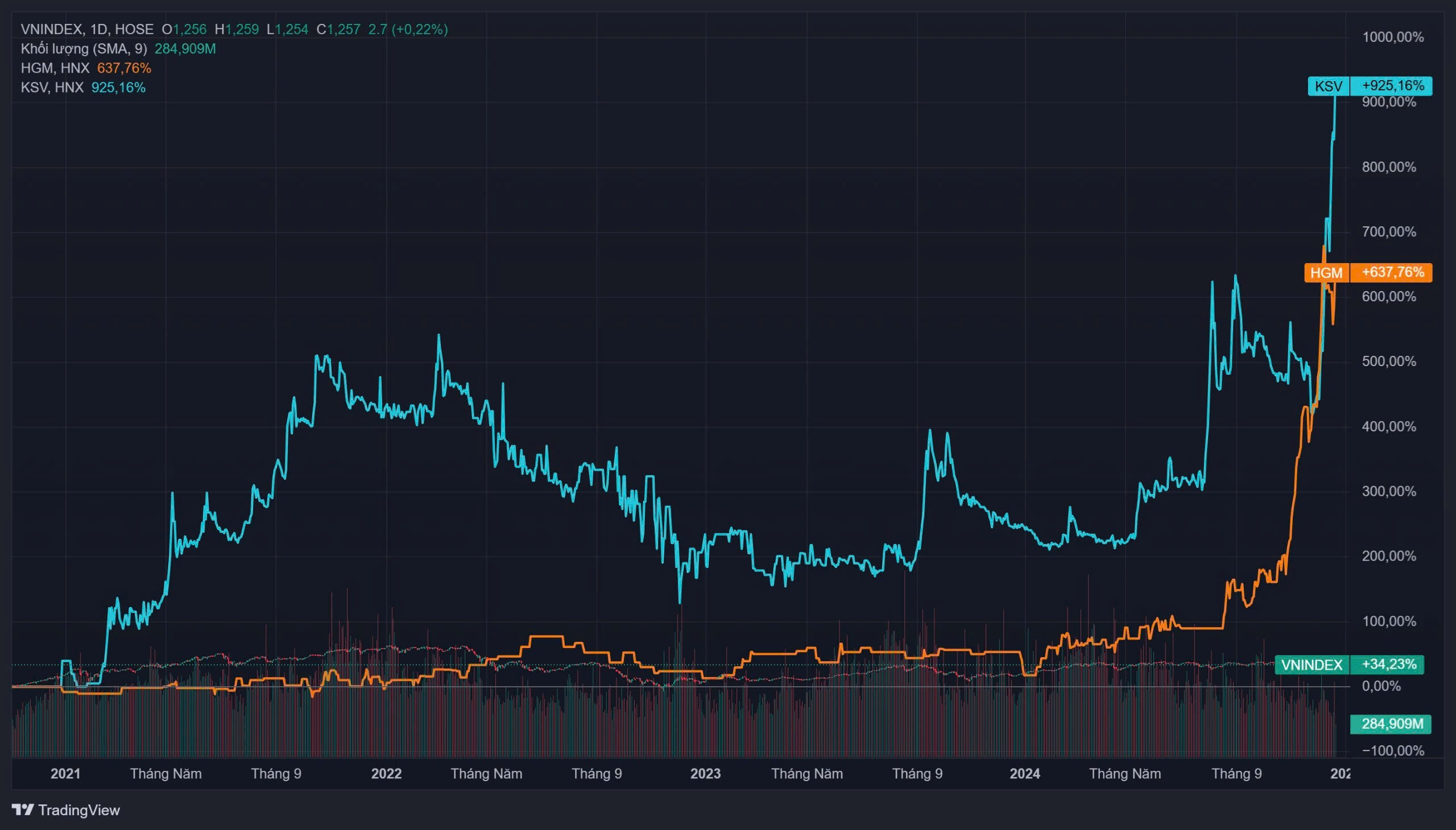Click the 2024 label on time axis

1025,774
